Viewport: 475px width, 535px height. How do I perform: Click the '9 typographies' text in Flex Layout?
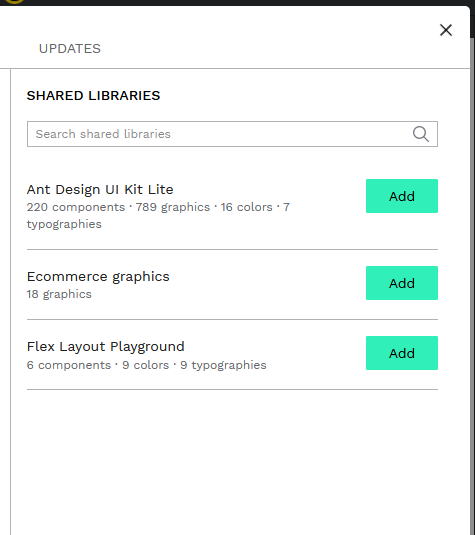point(223,365)
